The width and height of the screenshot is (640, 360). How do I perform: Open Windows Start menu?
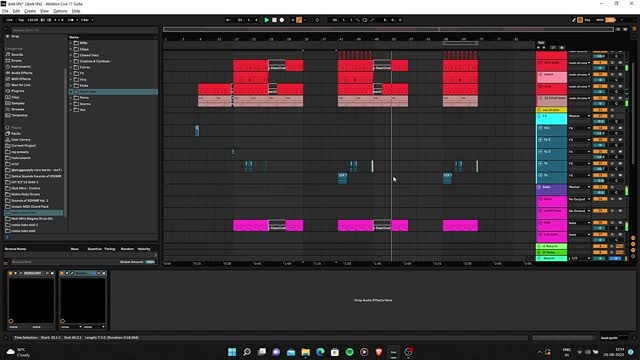point(232,352)
